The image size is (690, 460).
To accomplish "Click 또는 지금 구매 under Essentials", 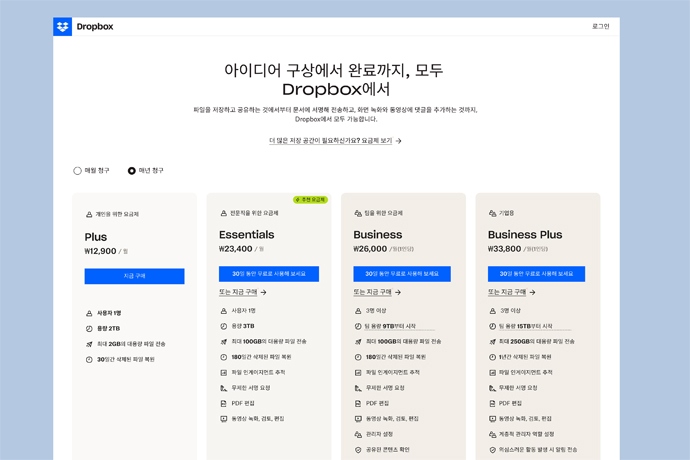I will (x=242, y=293).
